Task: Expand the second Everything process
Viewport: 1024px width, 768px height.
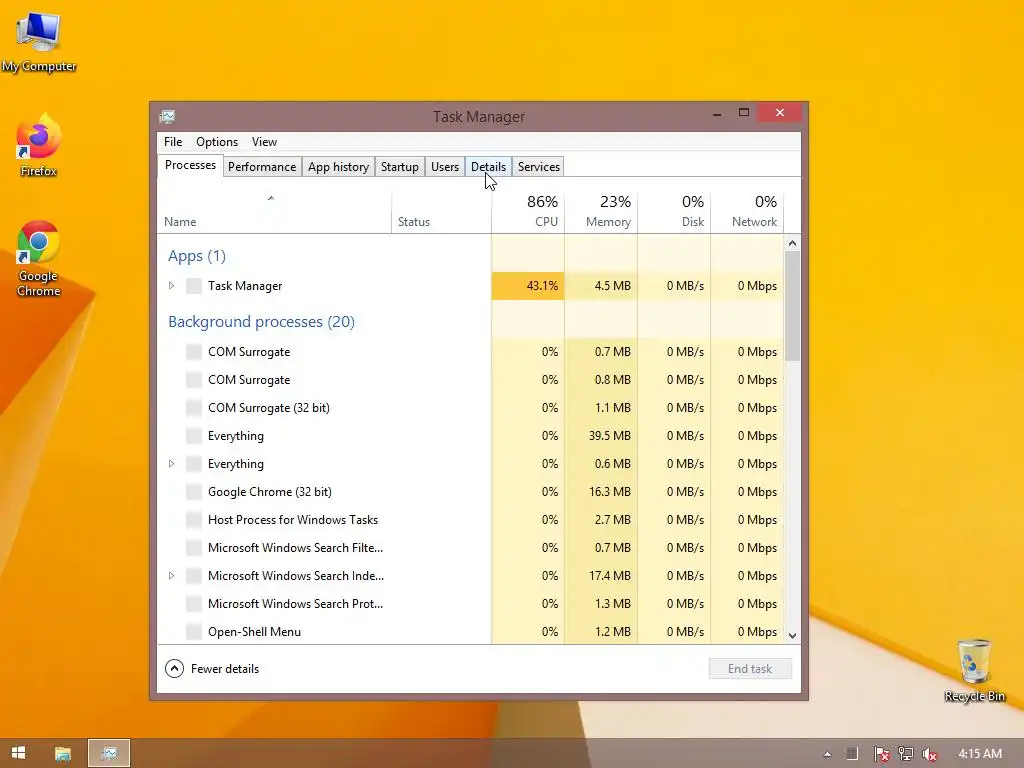Action: 171,464
